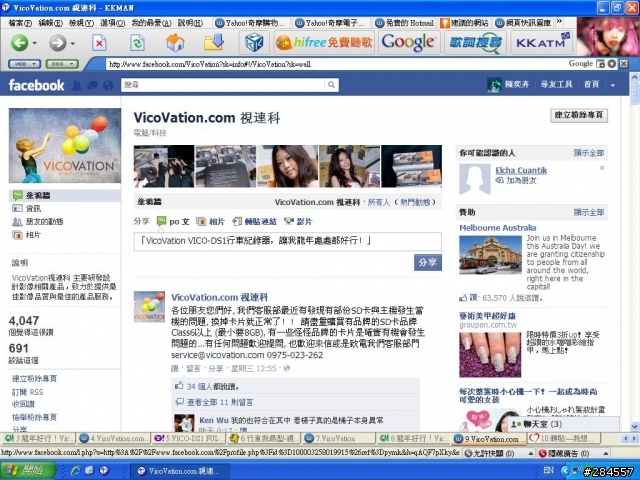Switch to tab 5.VICO-DS1 FUL
The width and height of the screenshot is (640, 480).
pos(189,438)
